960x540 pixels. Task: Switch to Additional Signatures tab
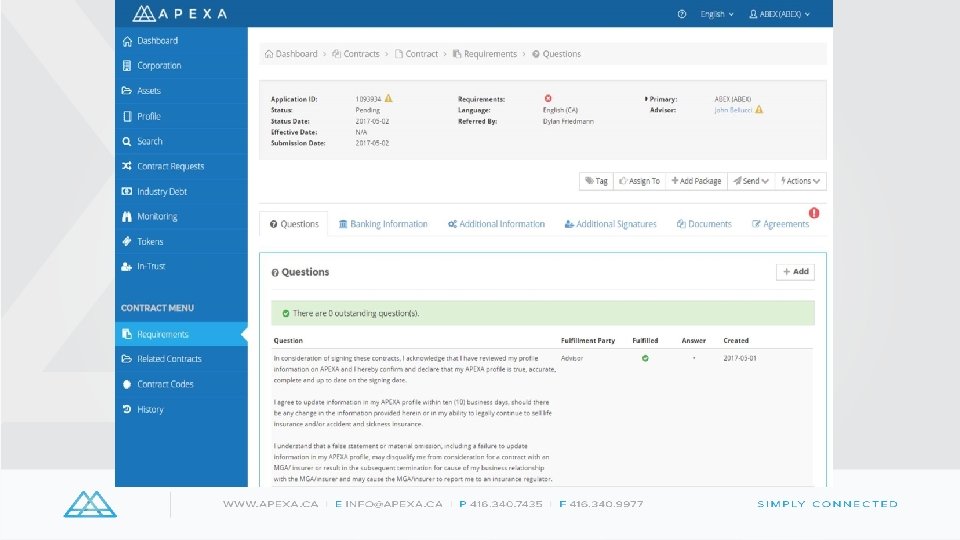tap(610, 224)
